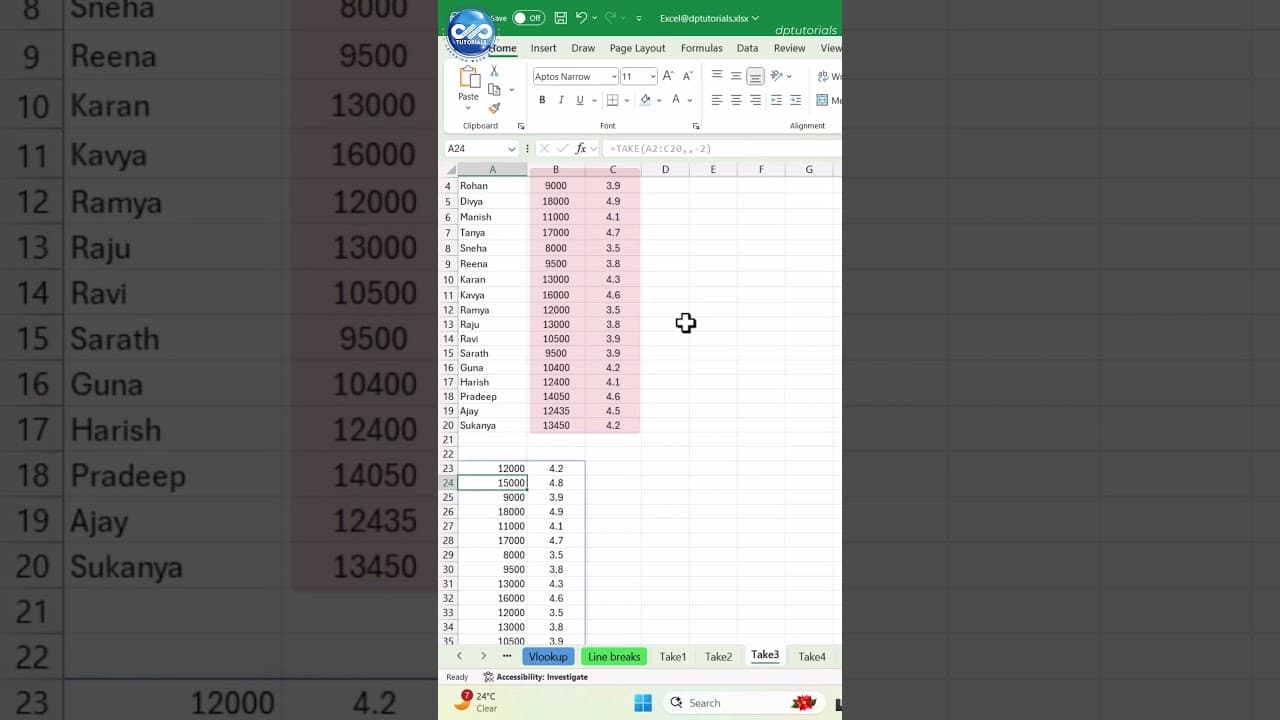Open the Border style dropdown
Viewport: 1280px width, 720px height.
coord(626,100)
